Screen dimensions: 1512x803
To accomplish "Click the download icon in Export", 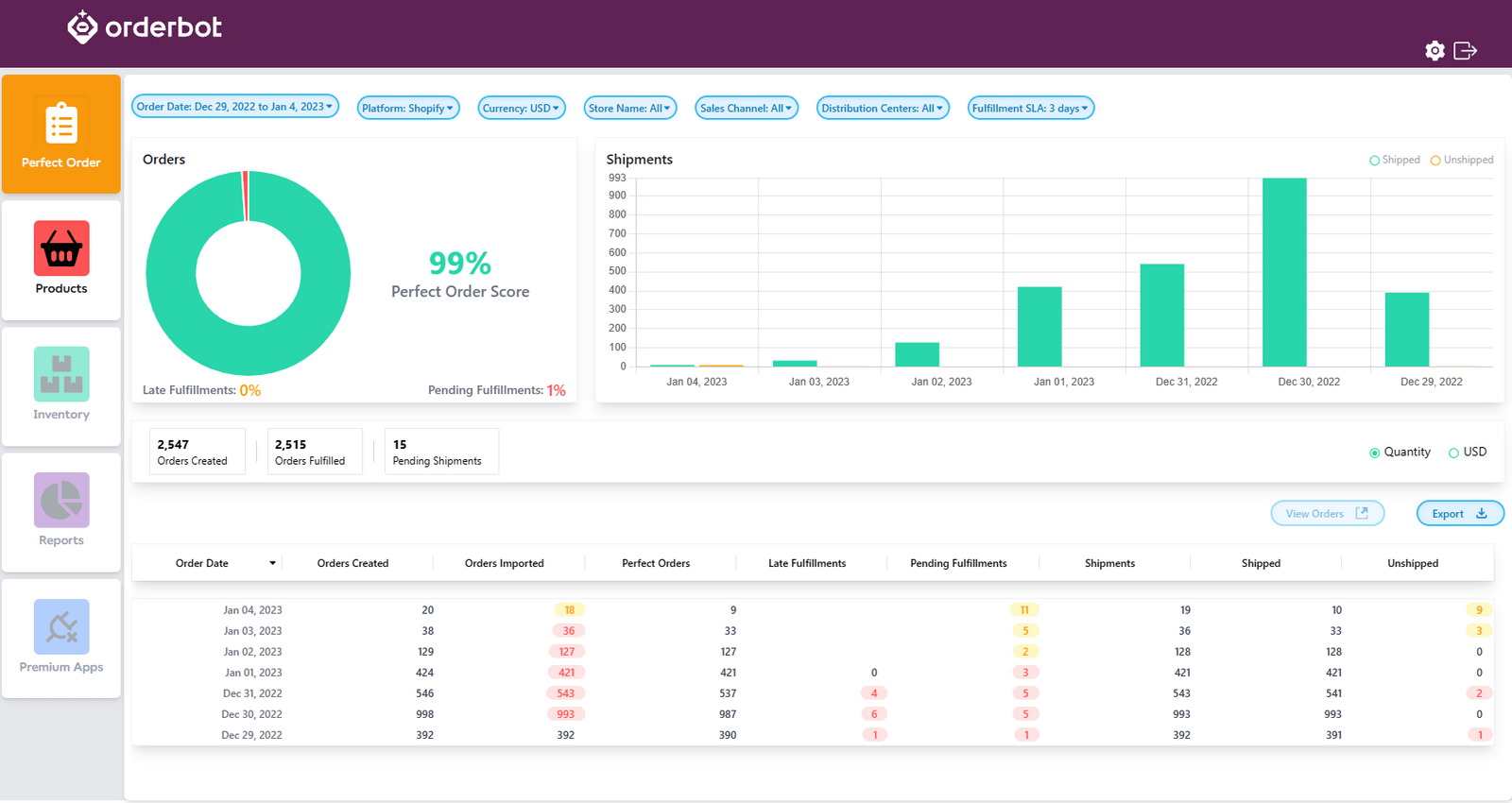I will tap(1482, 513).
